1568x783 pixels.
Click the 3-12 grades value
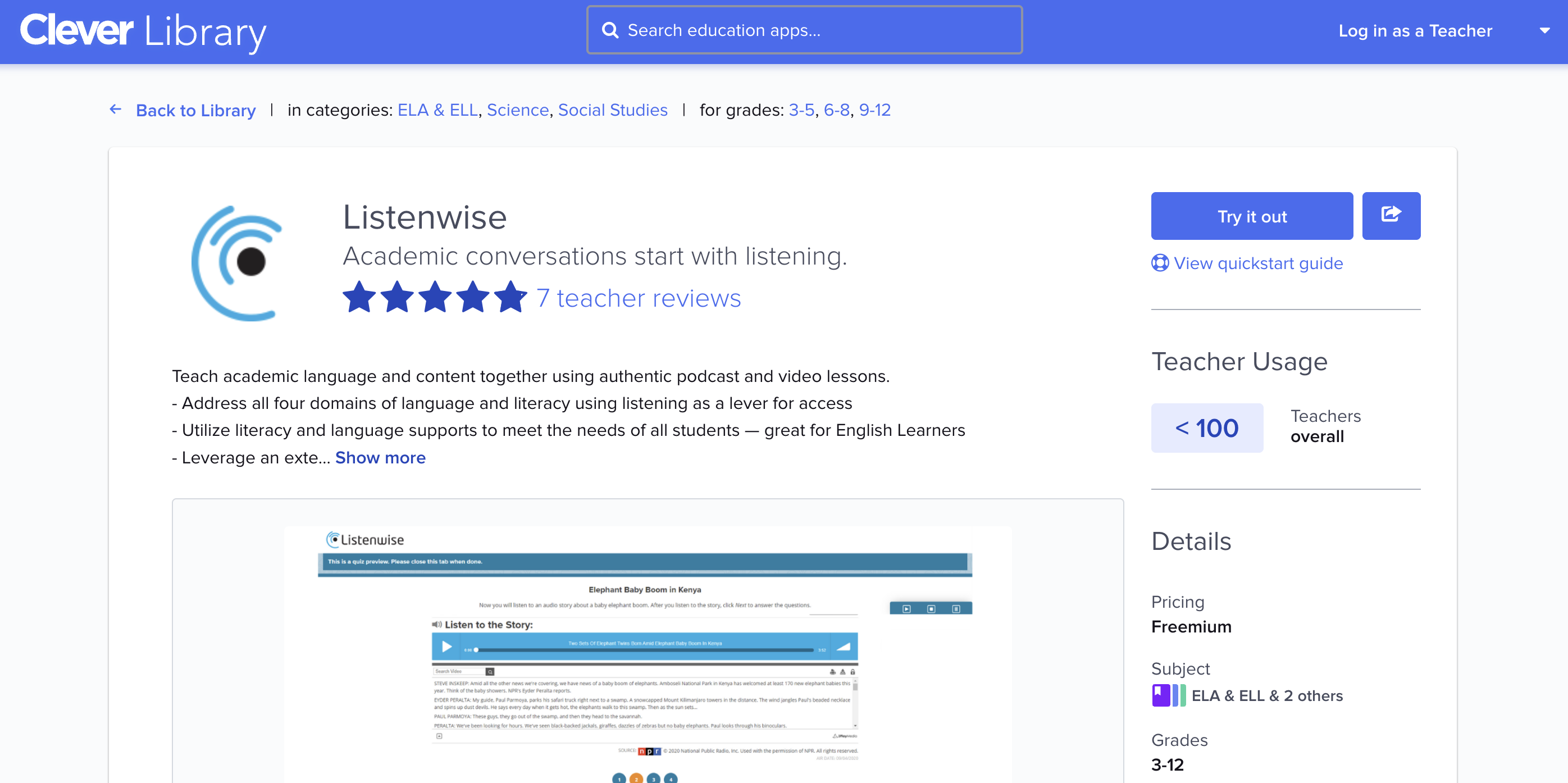click(x=1167, y=764)
